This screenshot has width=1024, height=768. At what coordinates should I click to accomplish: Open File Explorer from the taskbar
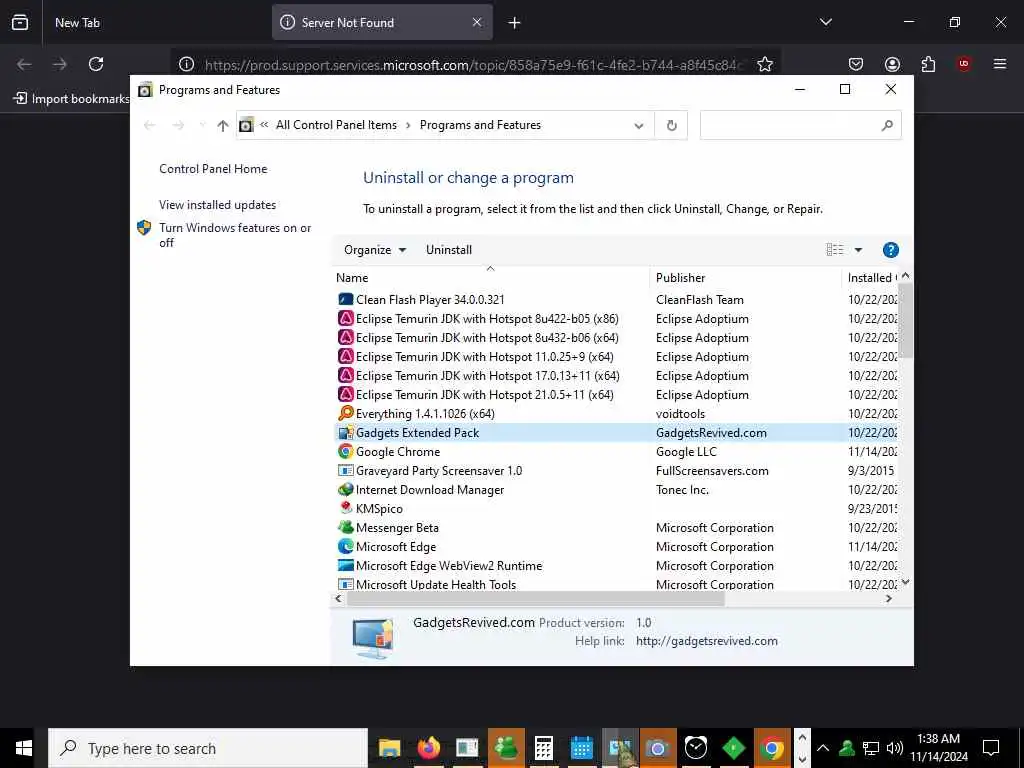click(390, 748)
